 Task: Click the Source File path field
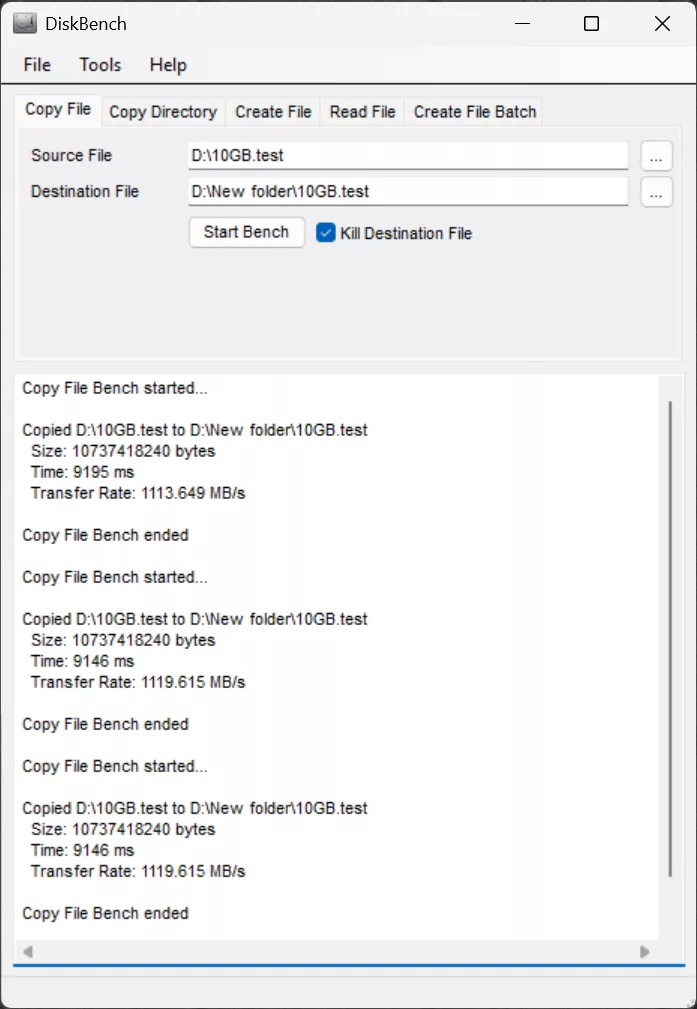[408, 156]
